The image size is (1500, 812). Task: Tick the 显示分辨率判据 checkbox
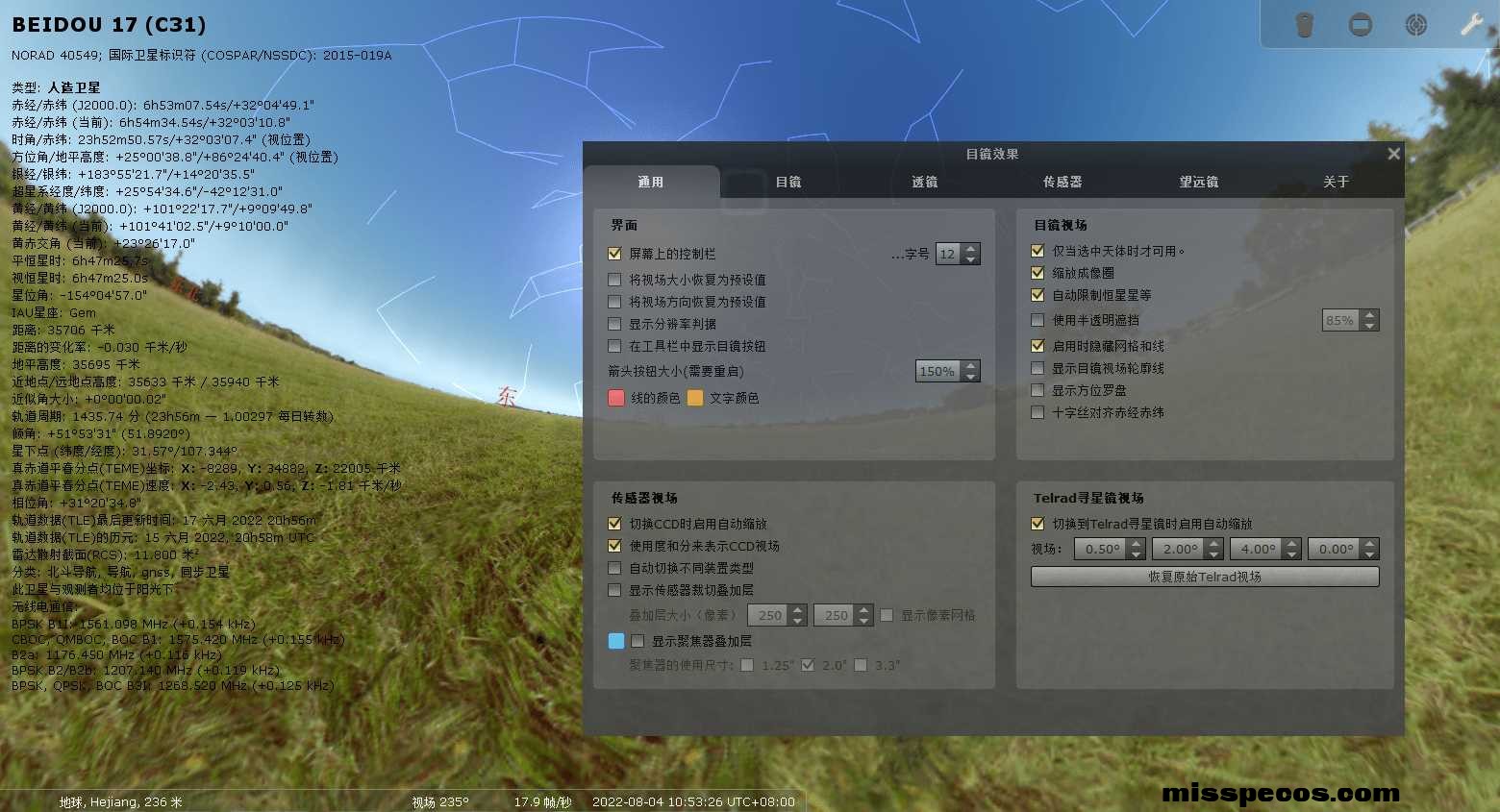[615, 324]
